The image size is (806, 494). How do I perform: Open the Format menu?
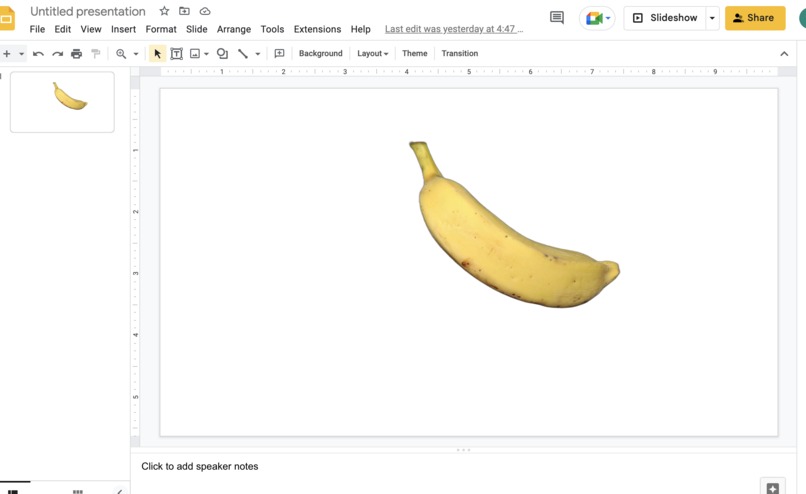161,29
